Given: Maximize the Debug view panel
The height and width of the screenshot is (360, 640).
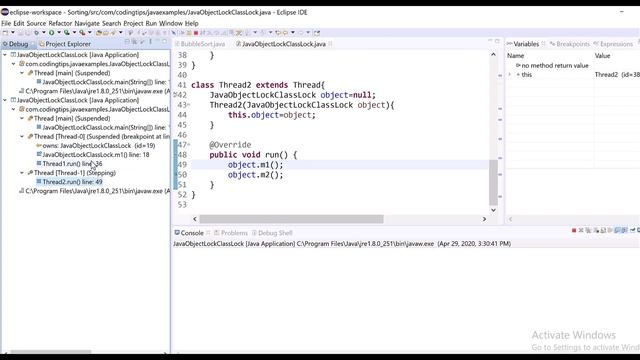Looking at the screenshot, I should point(164,41).
